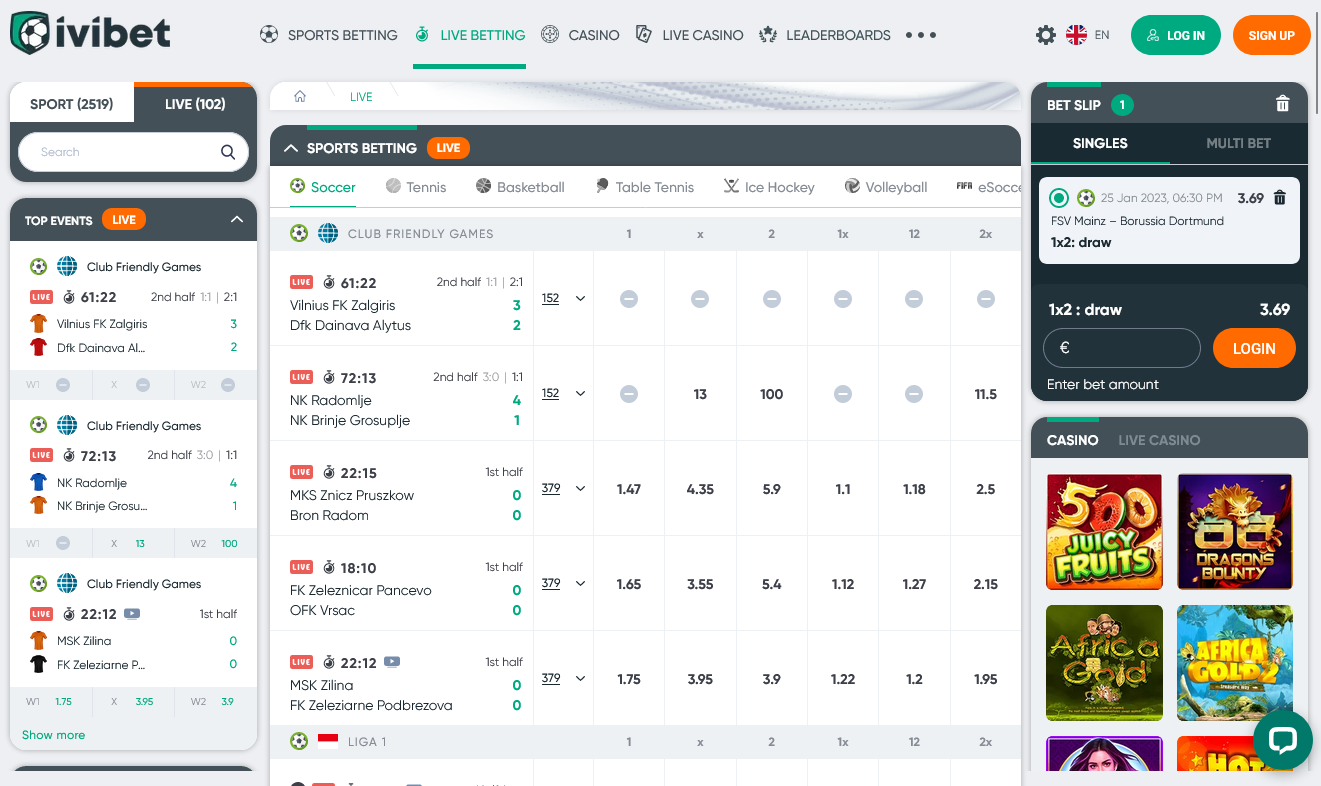Click the search magnifier icon
1321x786 pixels.
228,152
